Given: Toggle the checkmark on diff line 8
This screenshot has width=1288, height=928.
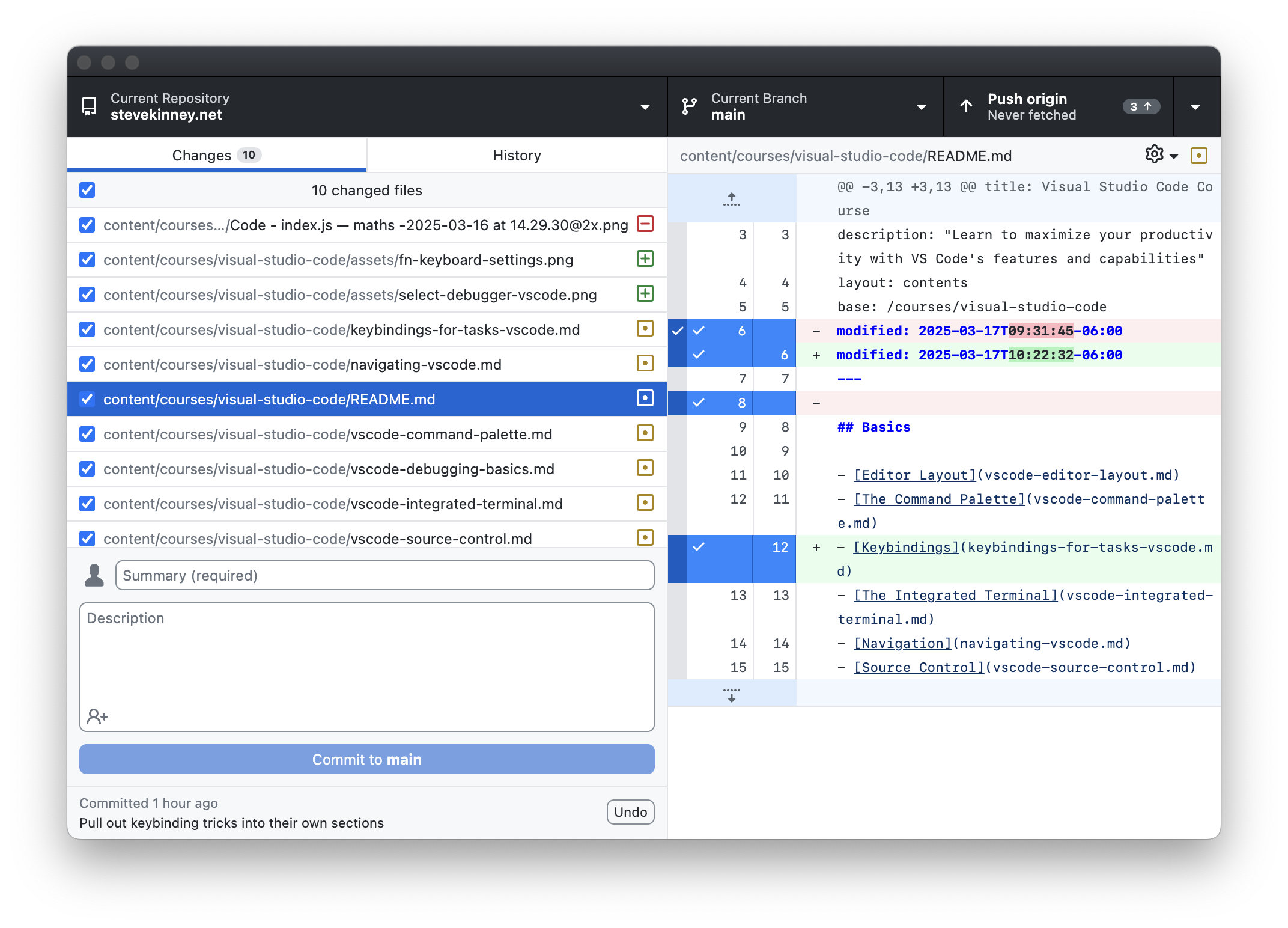Looking at the screenshot, I should (x=699, y=403).
